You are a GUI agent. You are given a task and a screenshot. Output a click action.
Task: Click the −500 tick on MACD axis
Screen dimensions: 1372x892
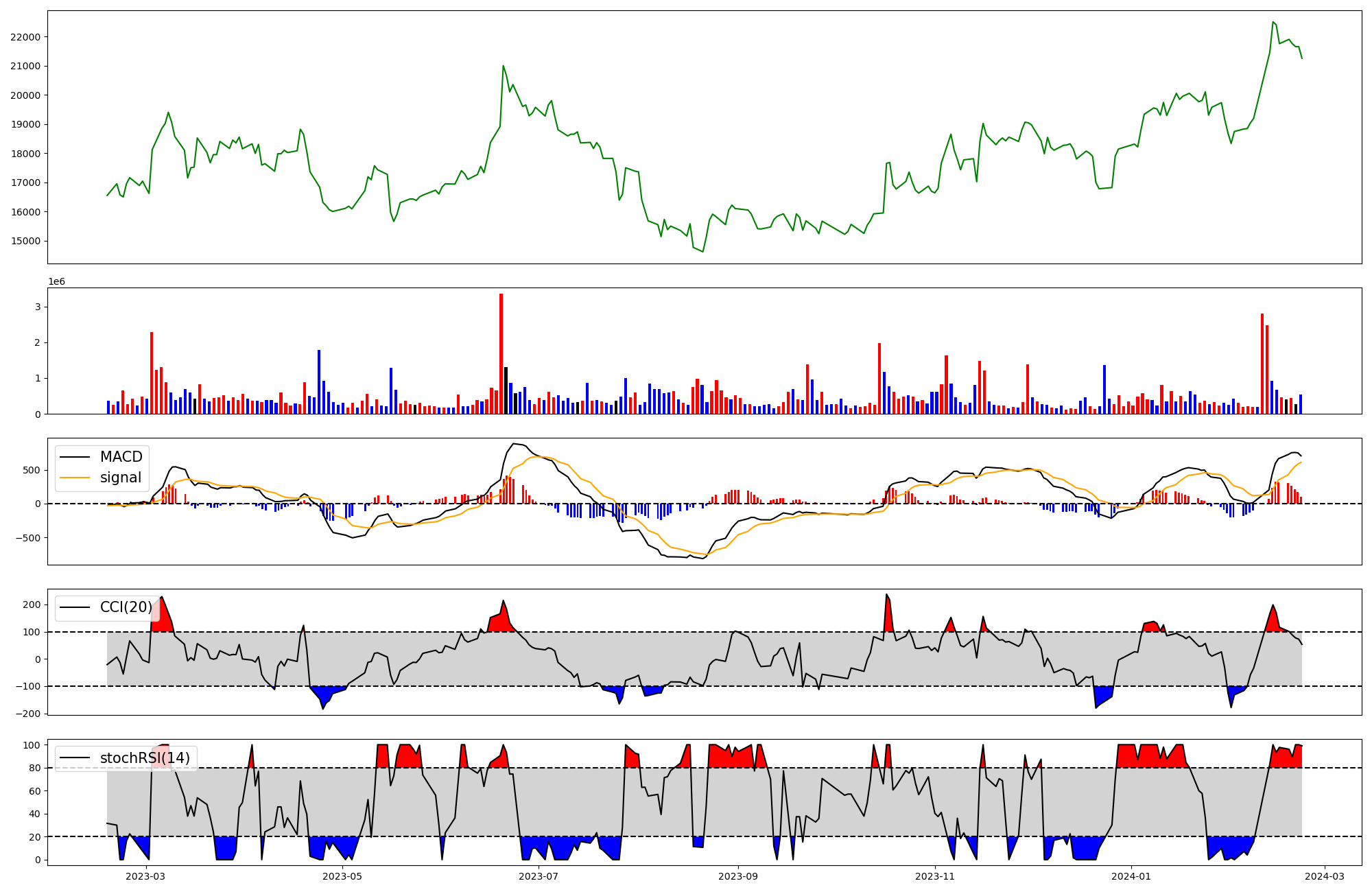tap(29, 538)
